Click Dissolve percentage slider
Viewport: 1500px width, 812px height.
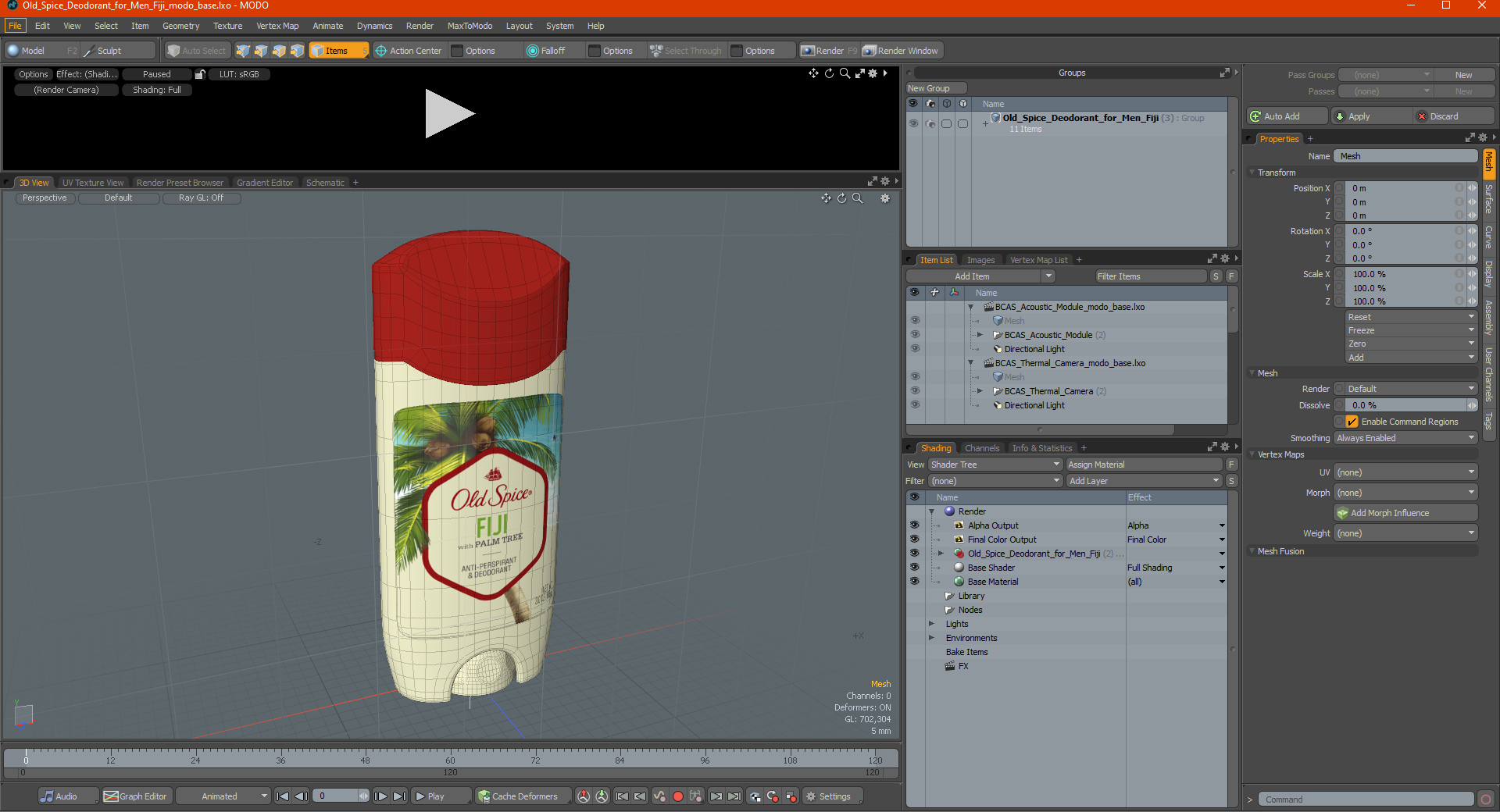pyautogui.click(x=1405, y=405)
